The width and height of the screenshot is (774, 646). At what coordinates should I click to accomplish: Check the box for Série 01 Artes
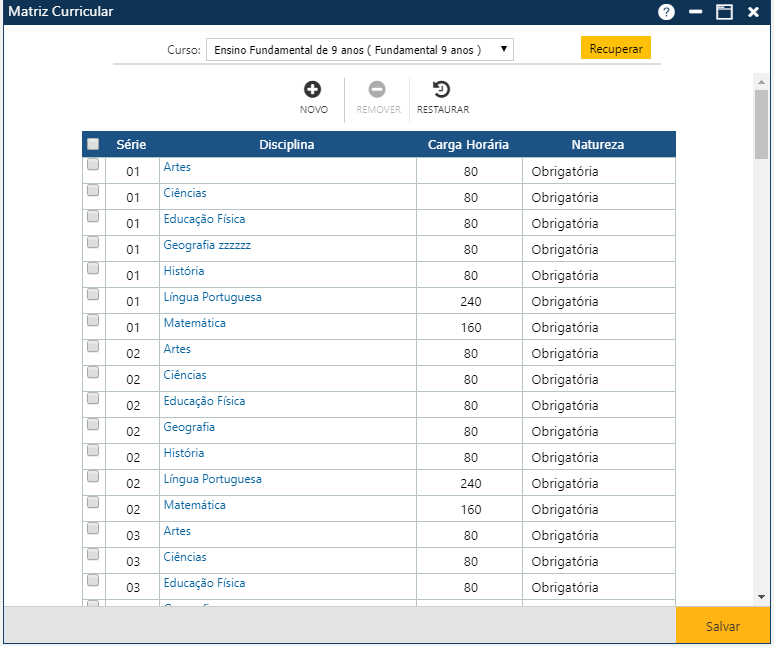click(93, 165)
